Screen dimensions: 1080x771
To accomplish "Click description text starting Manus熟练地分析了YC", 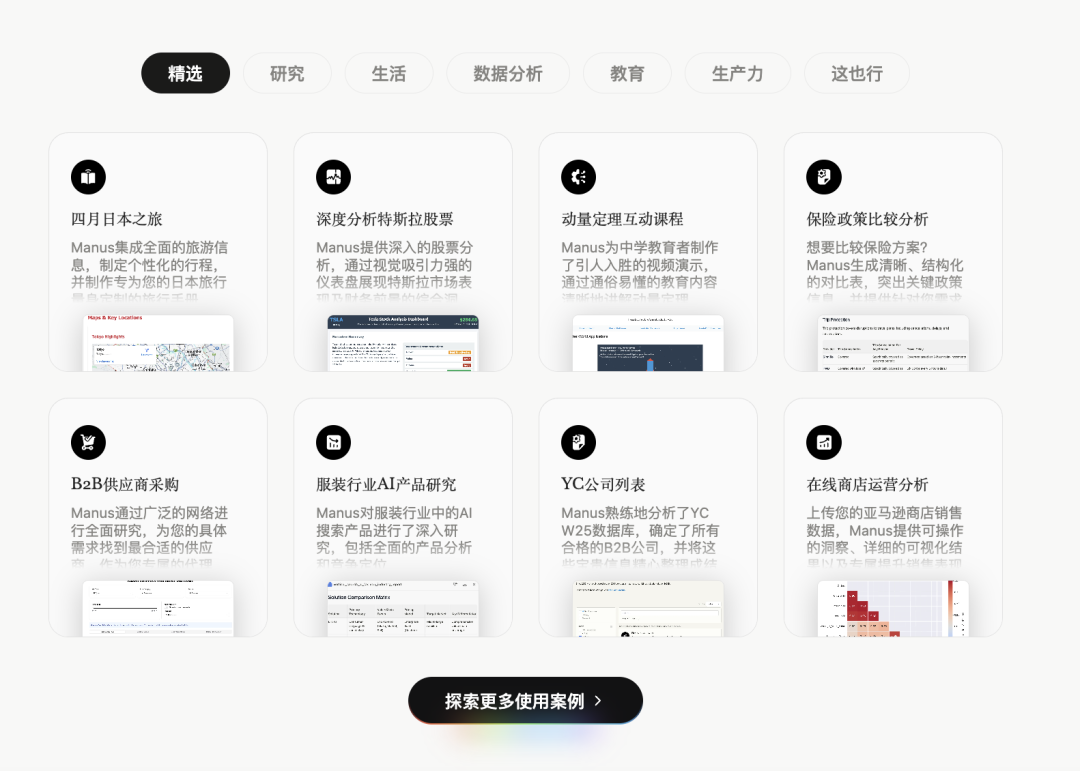I will point(640,536).
